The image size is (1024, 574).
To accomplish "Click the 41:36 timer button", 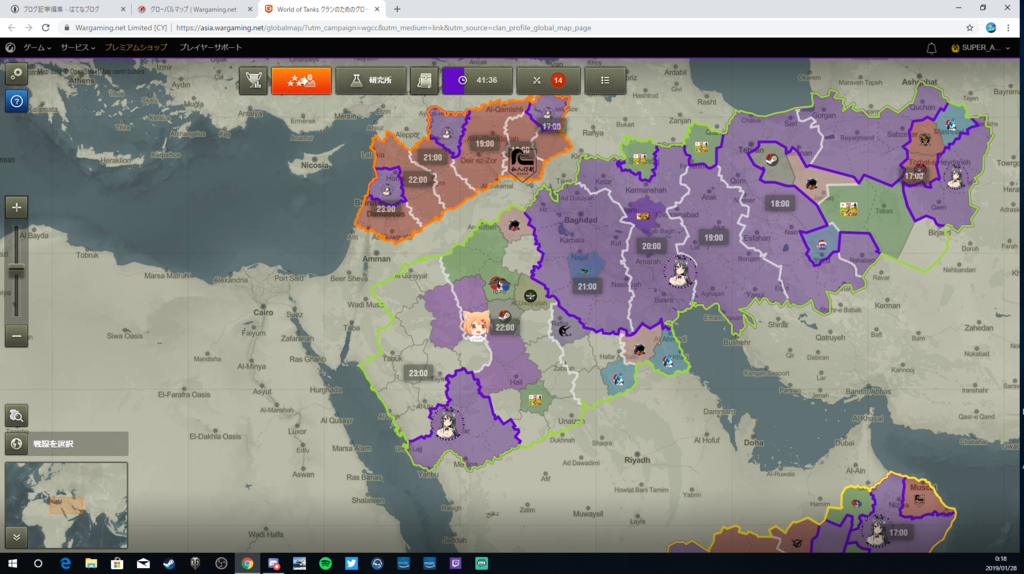I will [x=477, y=80].
